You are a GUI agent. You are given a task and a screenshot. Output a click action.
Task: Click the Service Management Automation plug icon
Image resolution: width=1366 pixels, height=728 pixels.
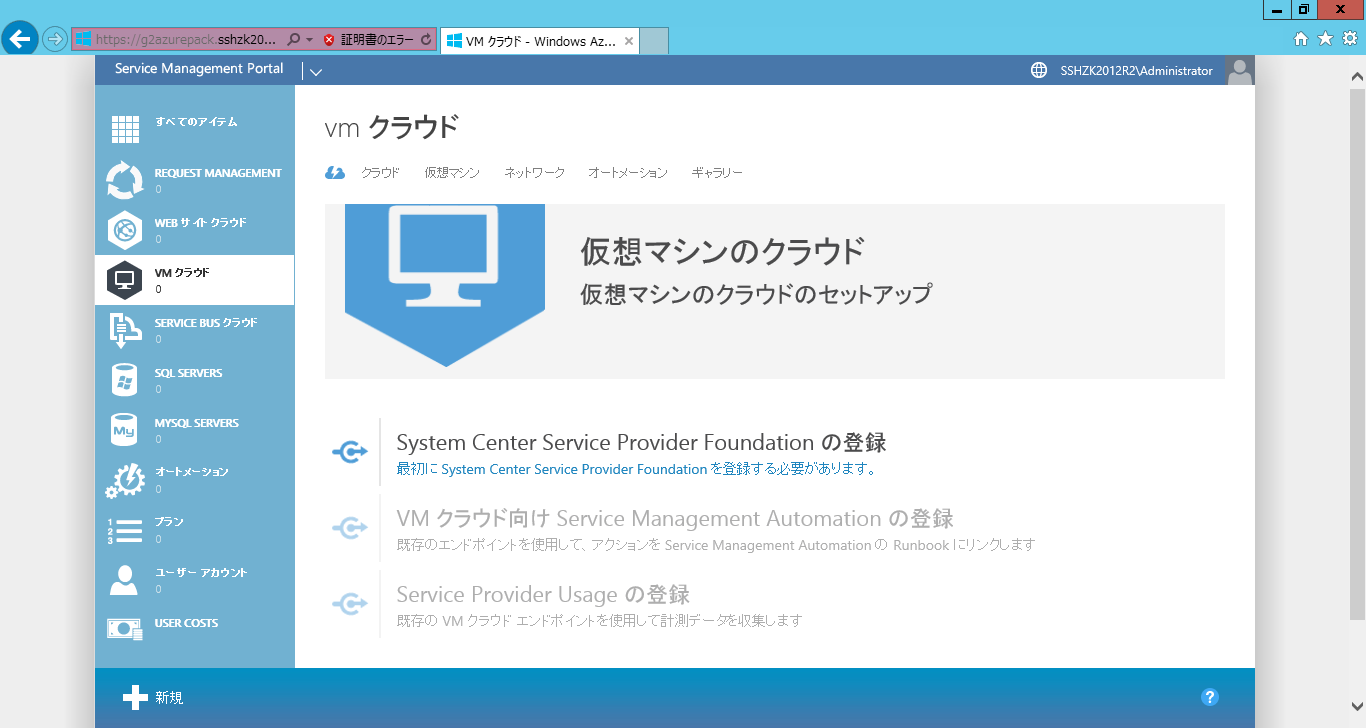[350, 528]
